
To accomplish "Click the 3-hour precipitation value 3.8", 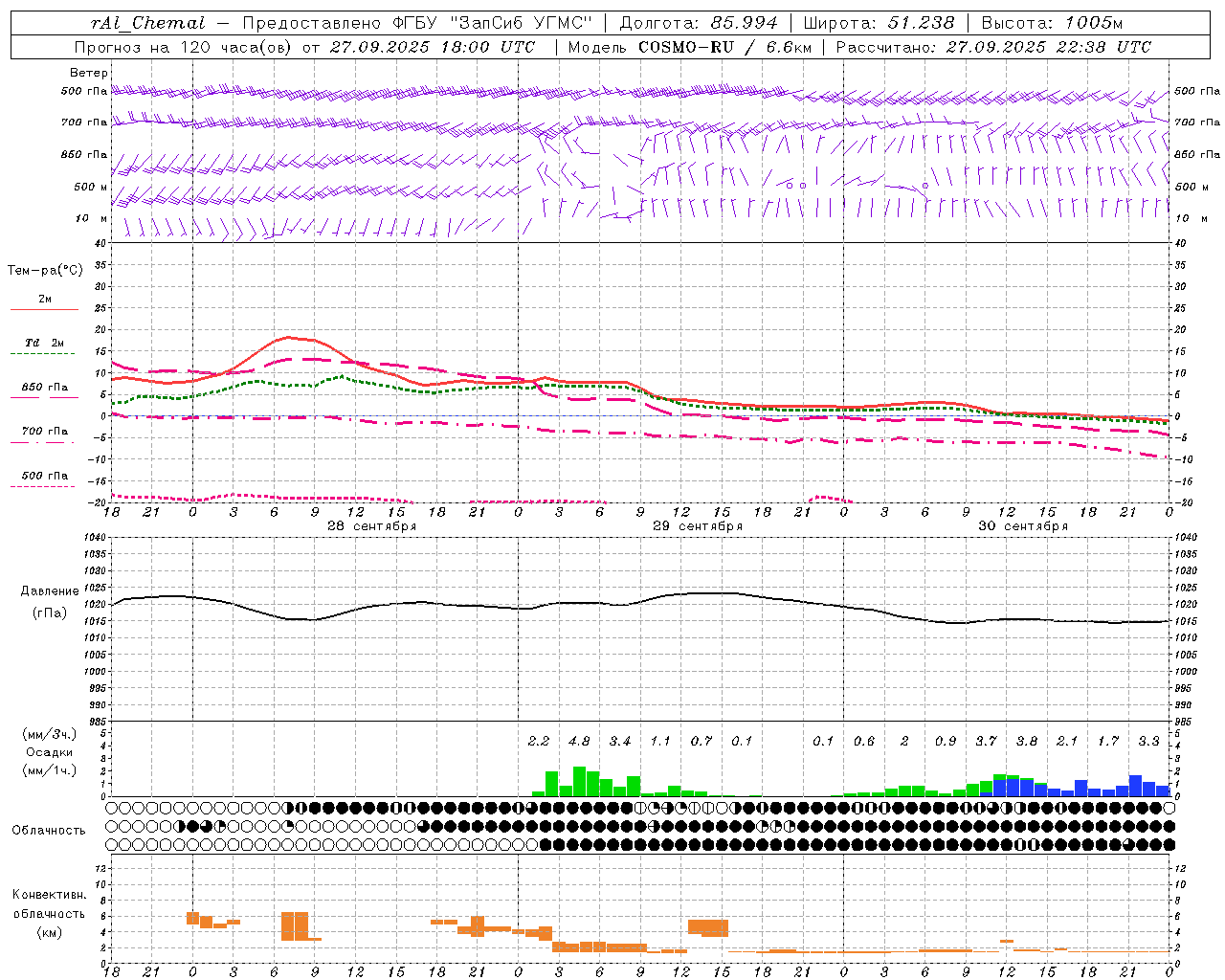I will point(1027,741).
